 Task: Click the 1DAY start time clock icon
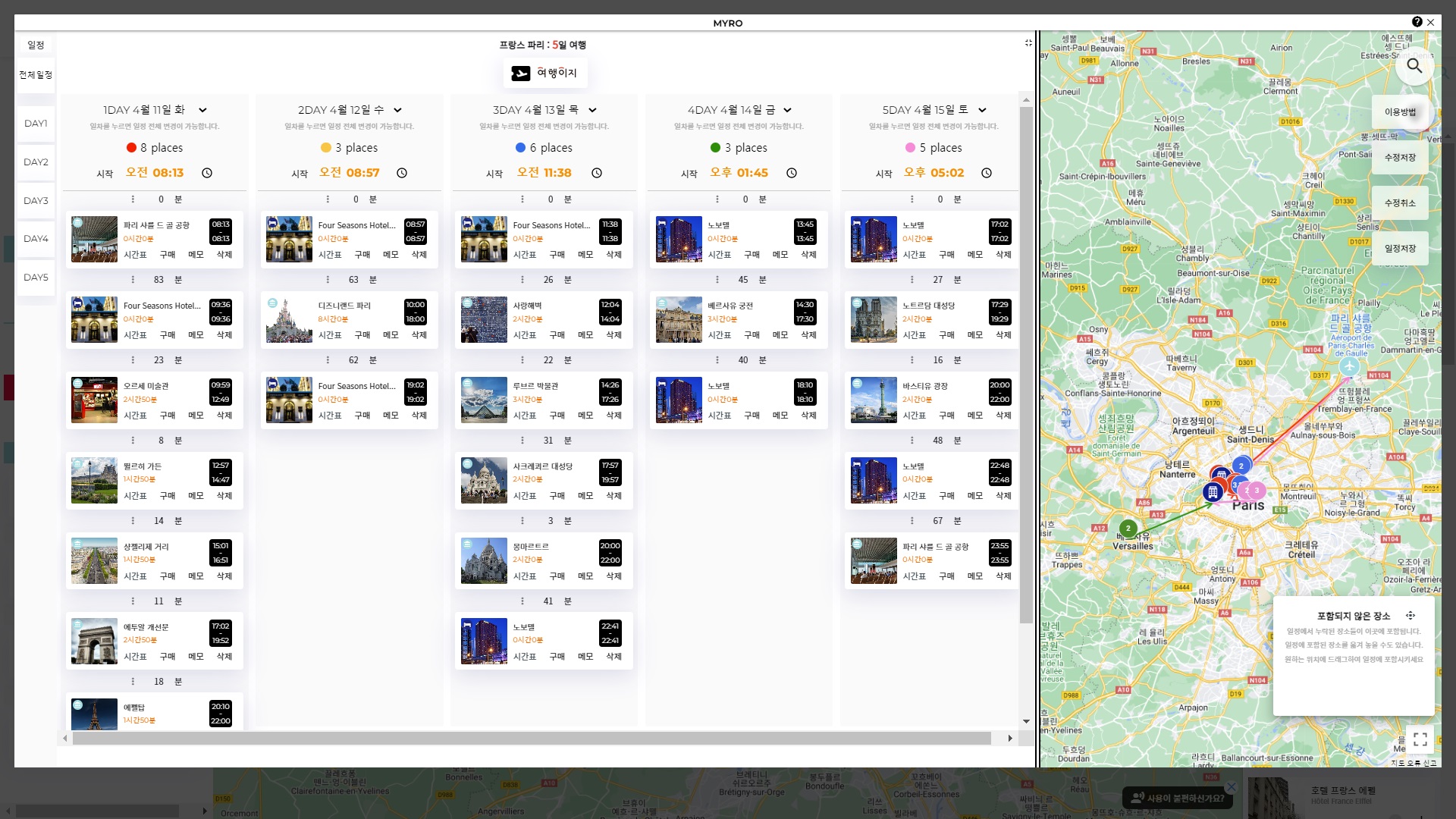(207, 173)
